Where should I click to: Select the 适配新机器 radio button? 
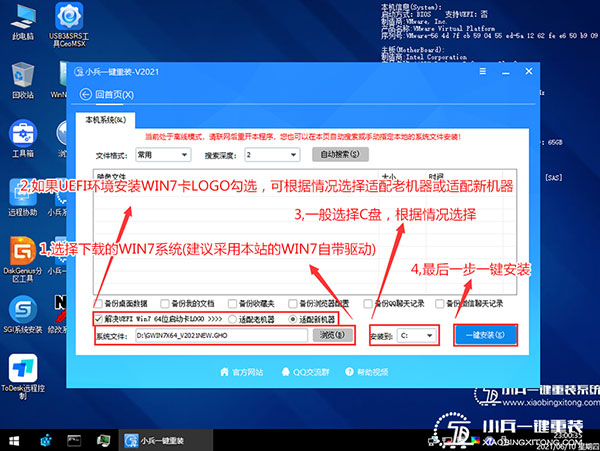coord(293,319)
